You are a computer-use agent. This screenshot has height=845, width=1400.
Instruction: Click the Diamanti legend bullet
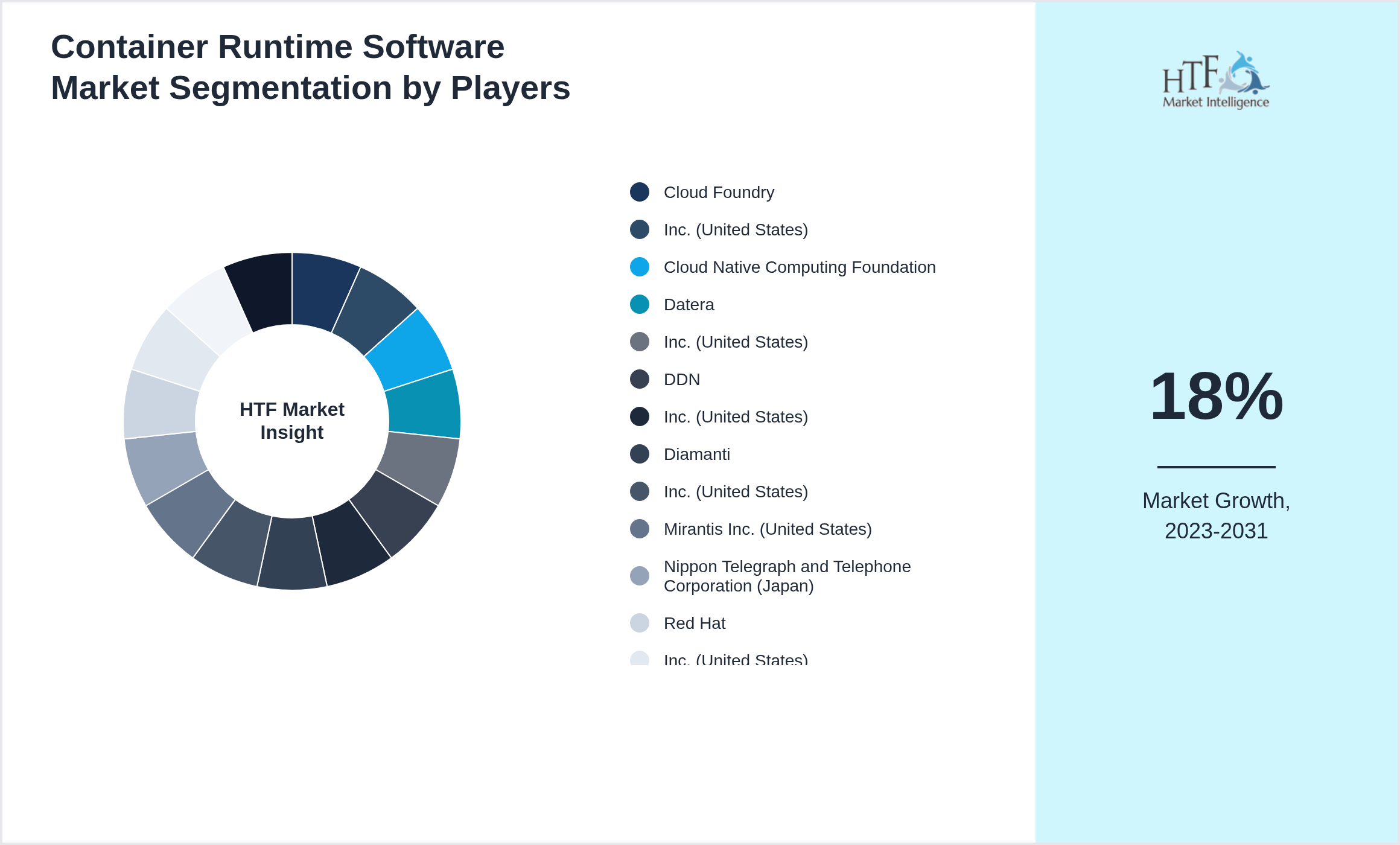[639, 454]
